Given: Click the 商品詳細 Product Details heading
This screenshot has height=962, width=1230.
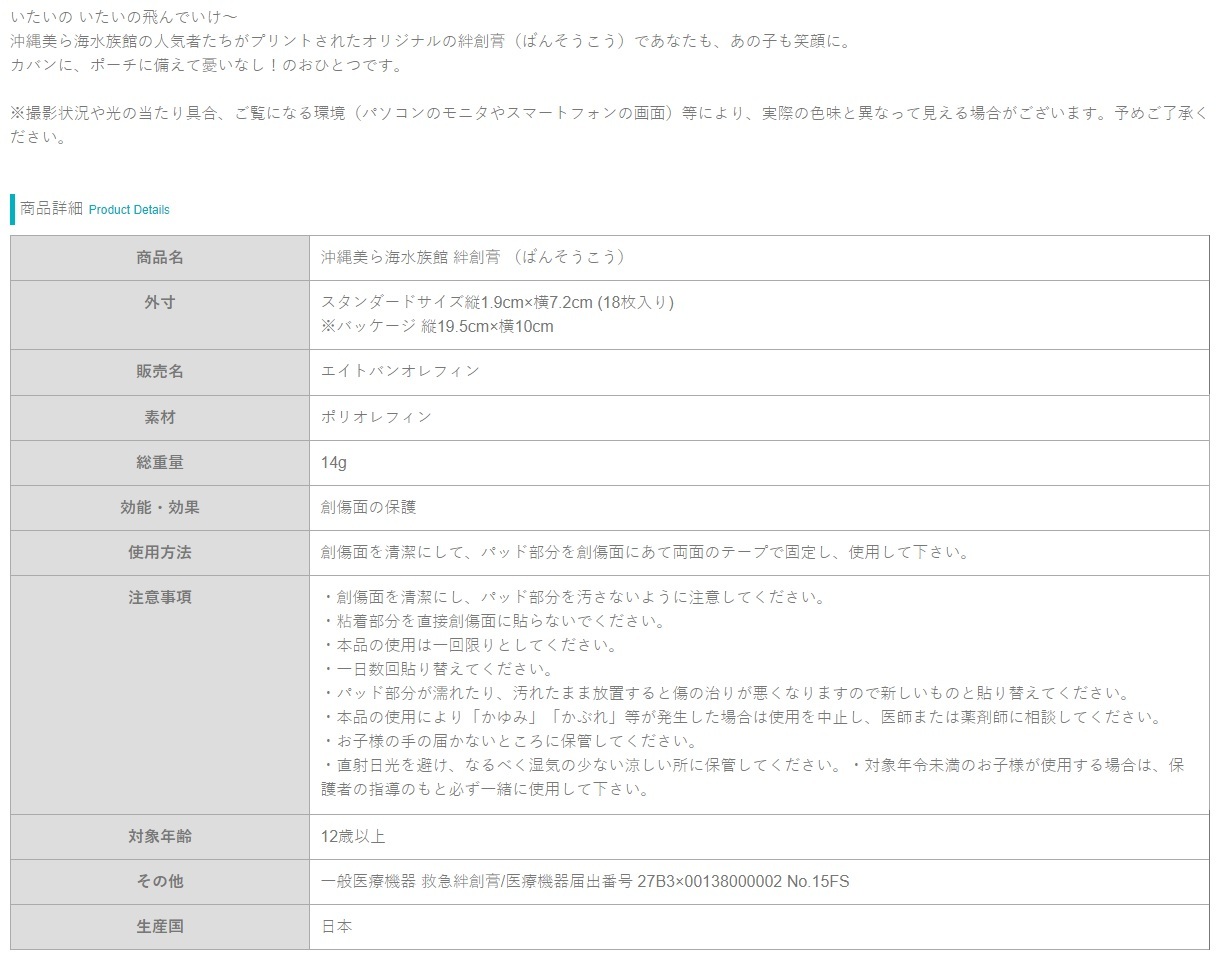Looking at the screenshot, I should 95,209.
